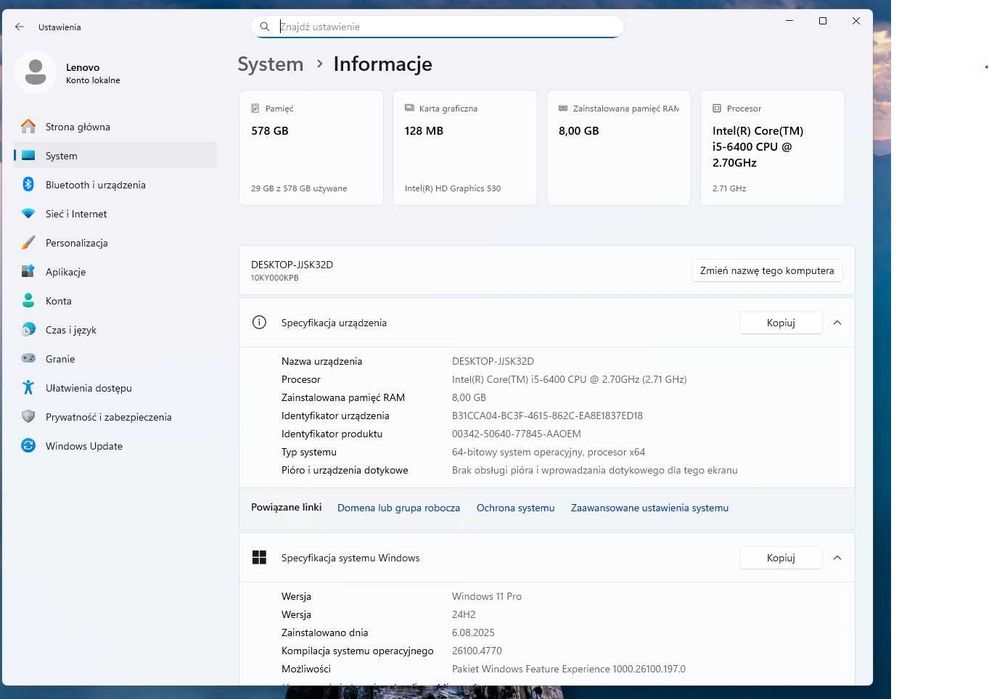This screenshot has width=989, height=699.
Task: Open Zaawansowane ustawienia systemu link
Action: (x=650, y=508)
